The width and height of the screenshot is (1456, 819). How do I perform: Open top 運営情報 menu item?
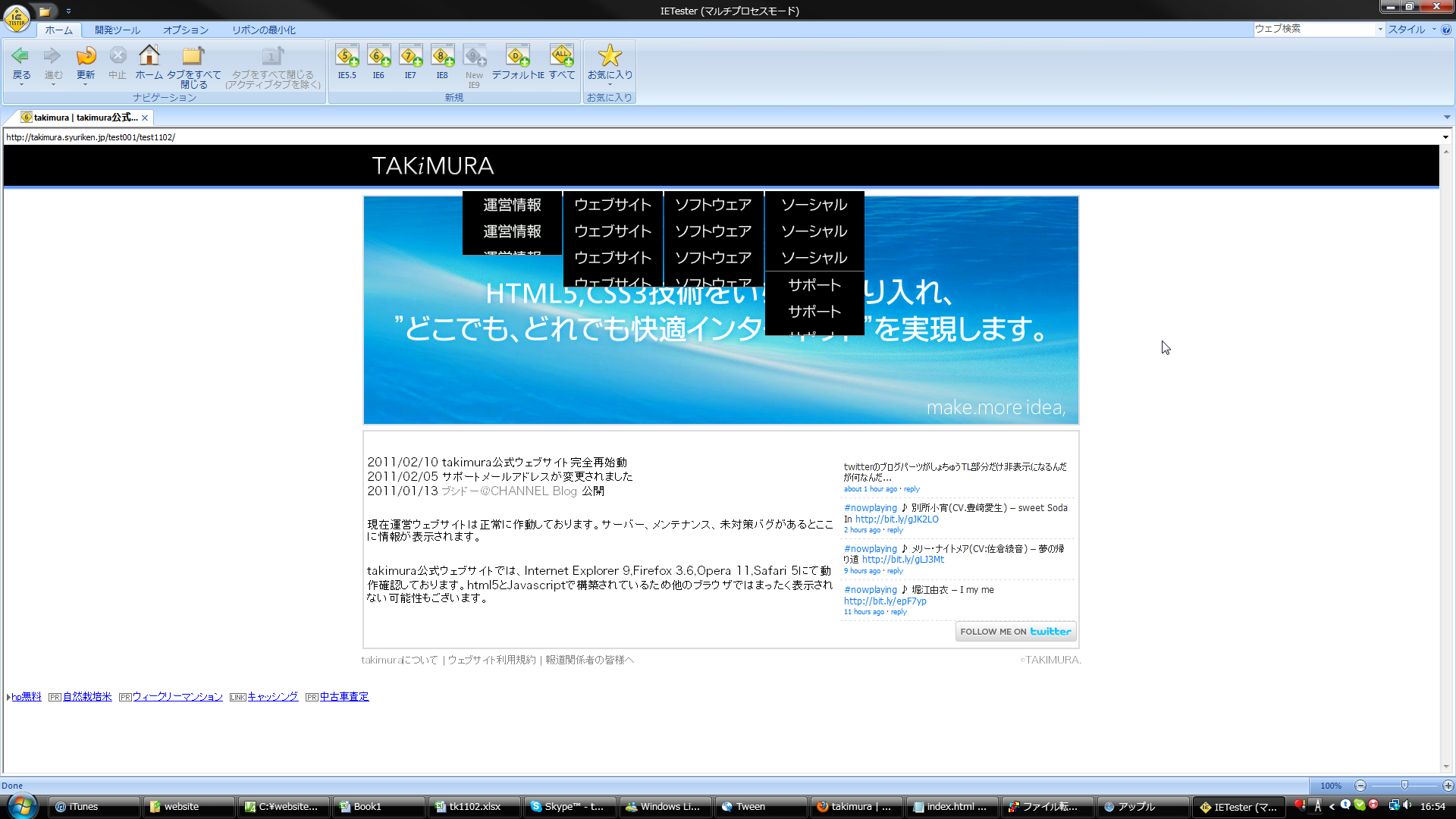(513, 205)
